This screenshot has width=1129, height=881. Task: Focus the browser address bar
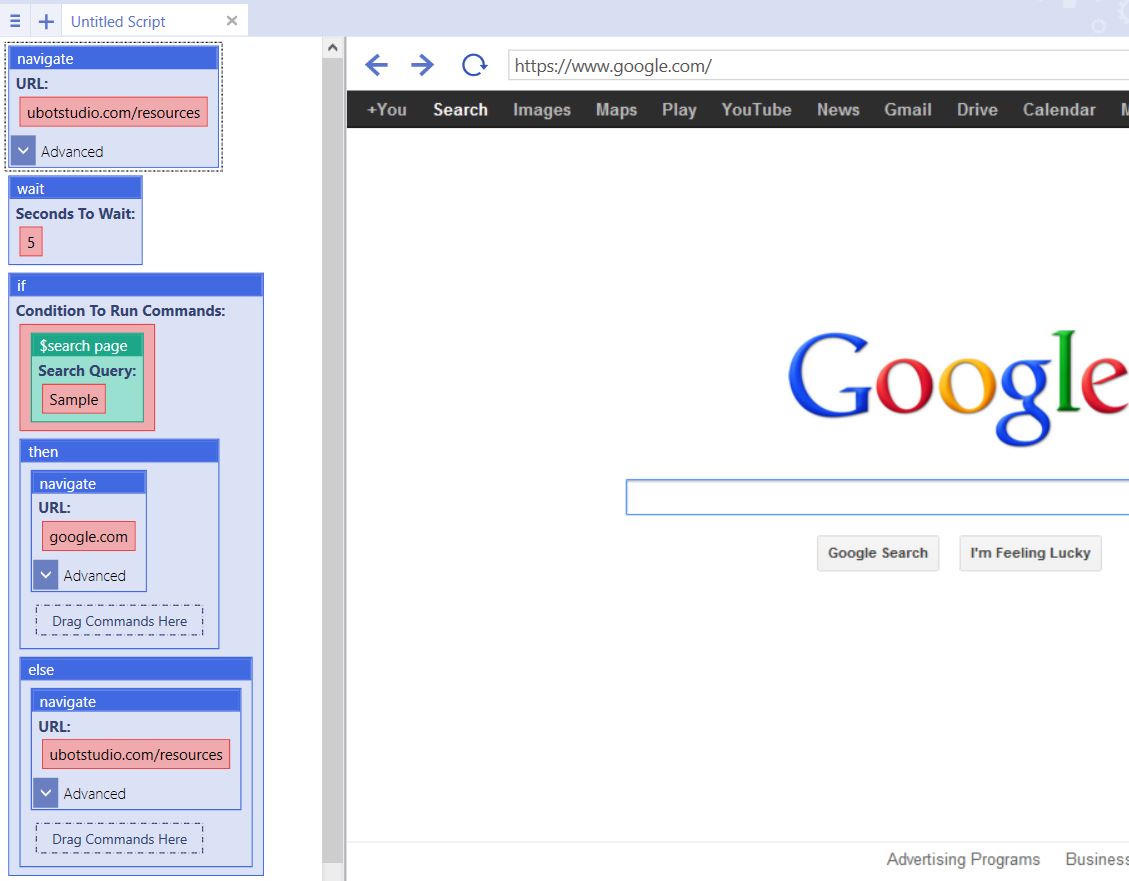818,65
